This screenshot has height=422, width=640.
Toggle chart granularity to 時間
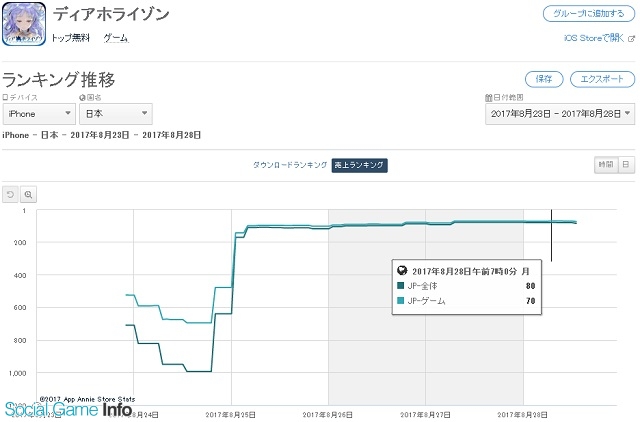pos(605,164)
